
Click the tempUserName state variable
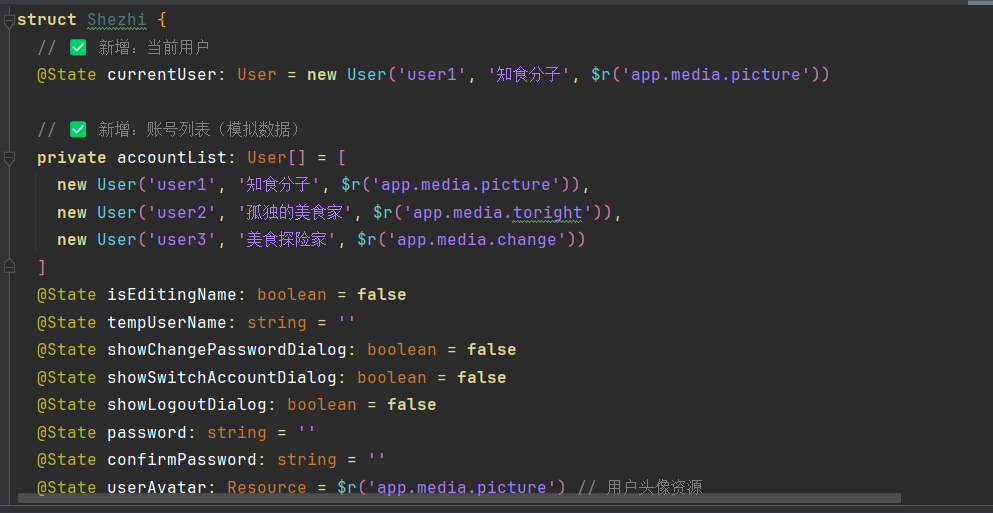(167, 322)
